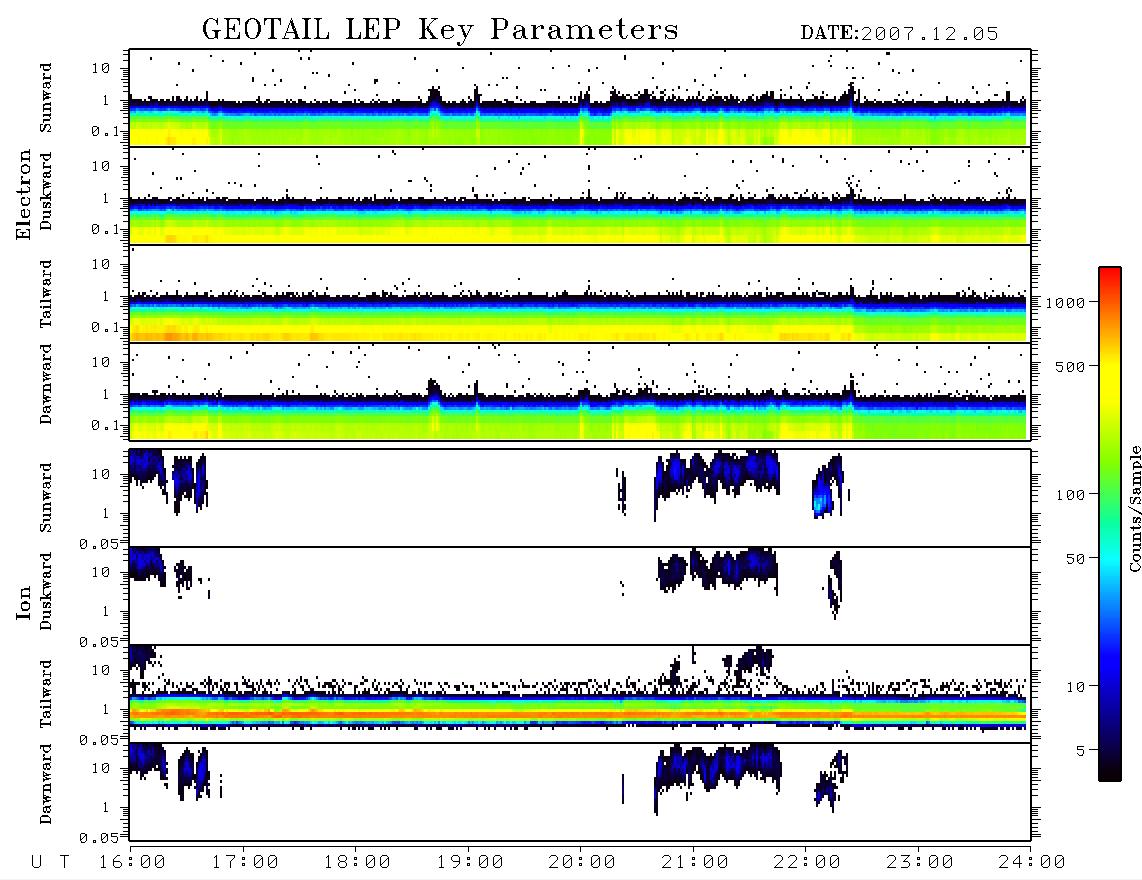Select the Electron Sunward axis label
The width and height of the screenshot is (1142, 880).
[46, 98]
